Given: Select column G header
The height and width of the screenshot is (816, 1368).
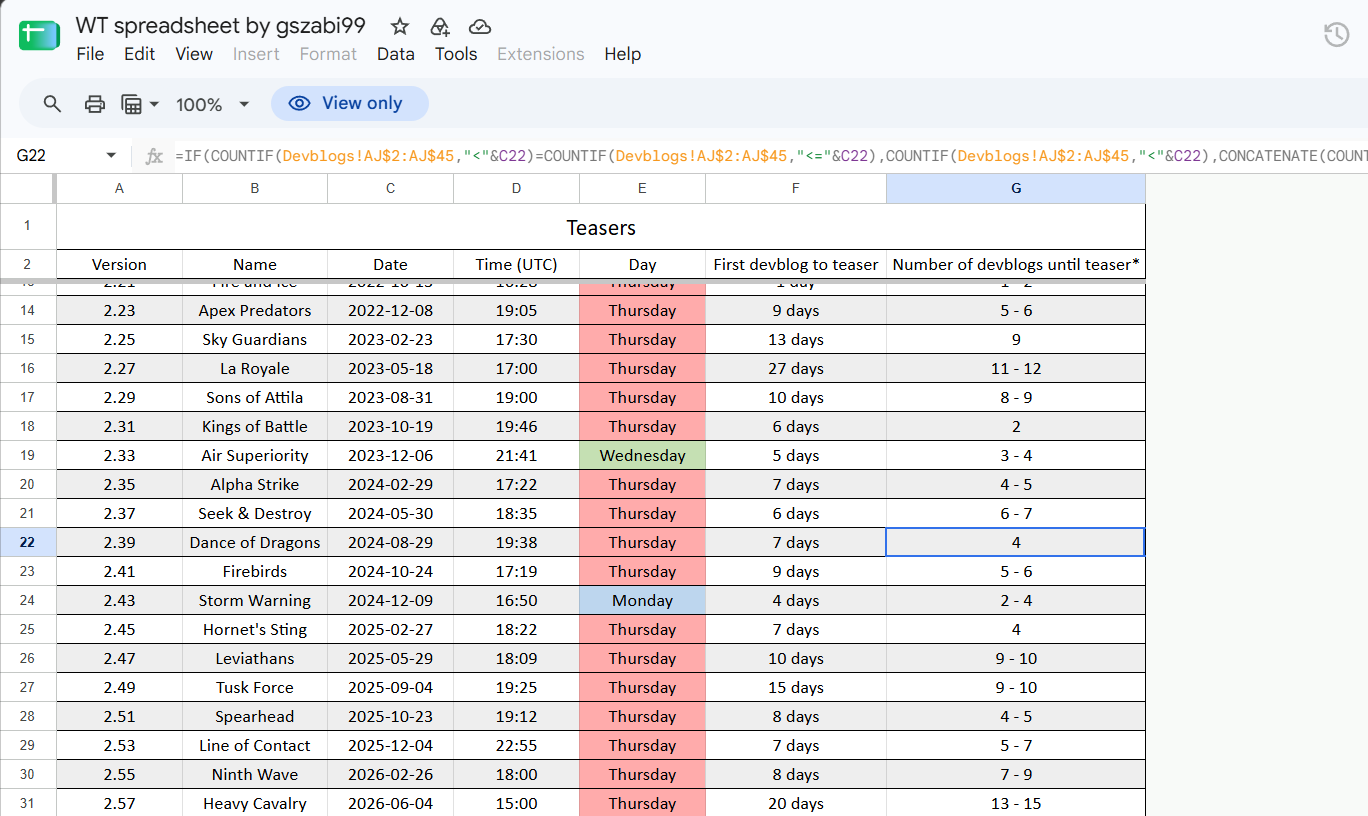Looking at the screenshot, I should 1016,188.
